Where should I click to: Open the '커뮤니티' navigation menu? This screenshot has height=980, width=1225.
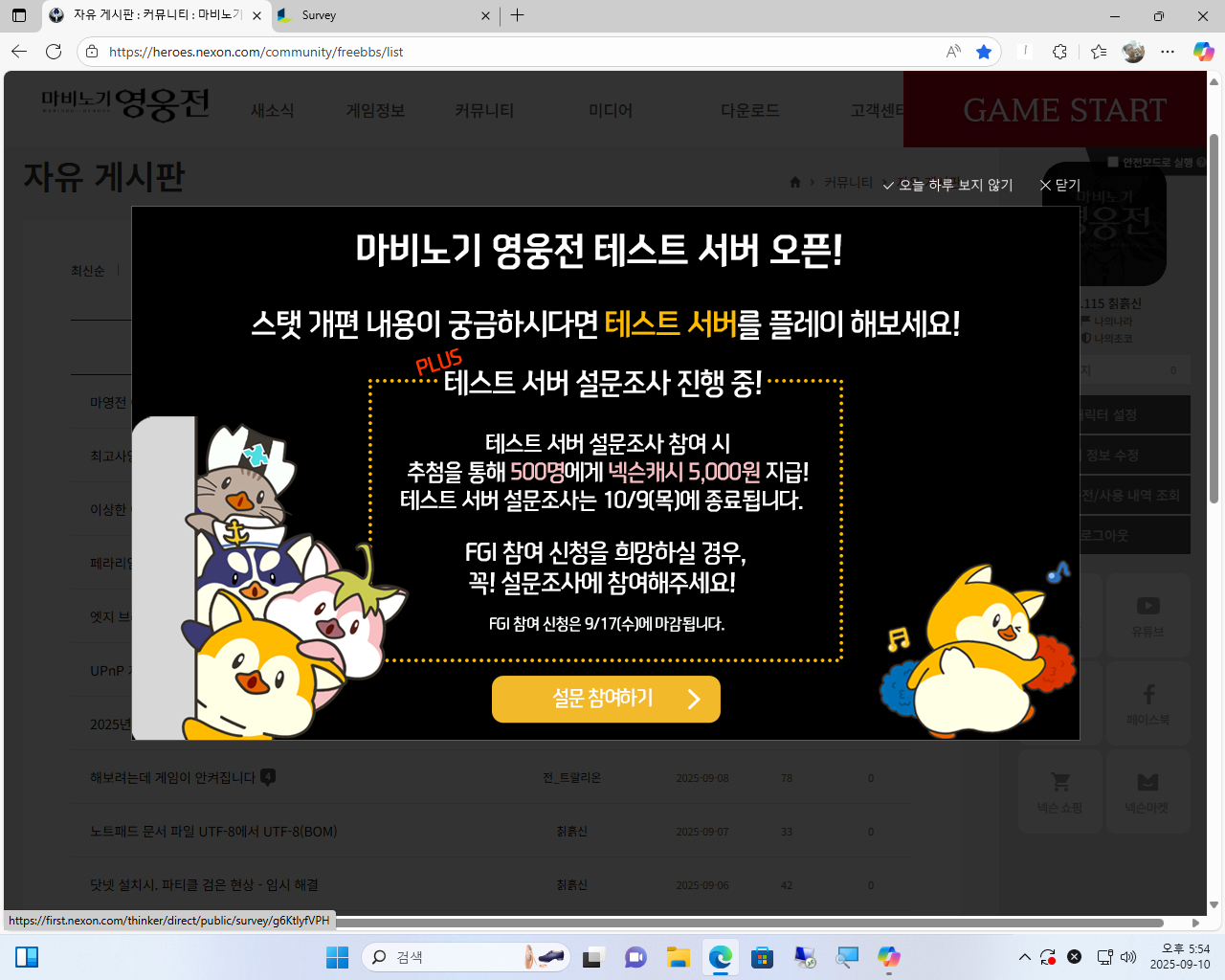point(484,111)
